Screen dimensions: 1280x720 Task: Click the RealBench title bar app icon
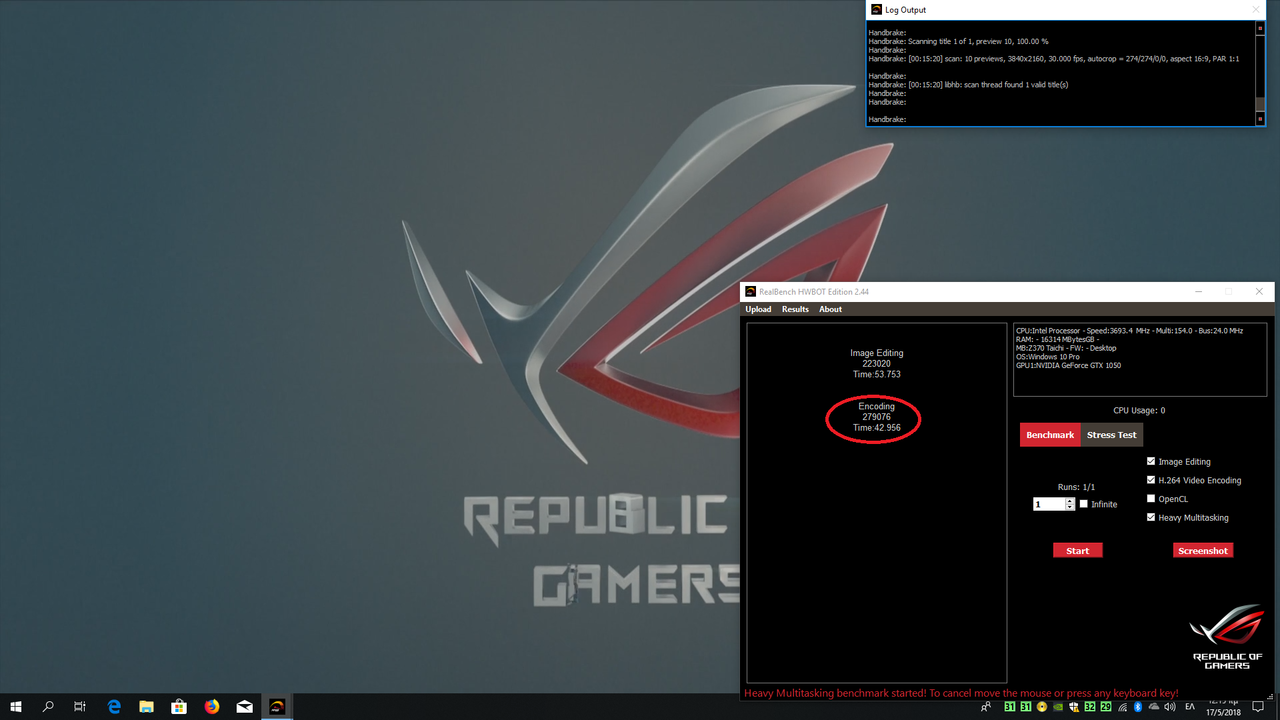click(x=750, y=292)
